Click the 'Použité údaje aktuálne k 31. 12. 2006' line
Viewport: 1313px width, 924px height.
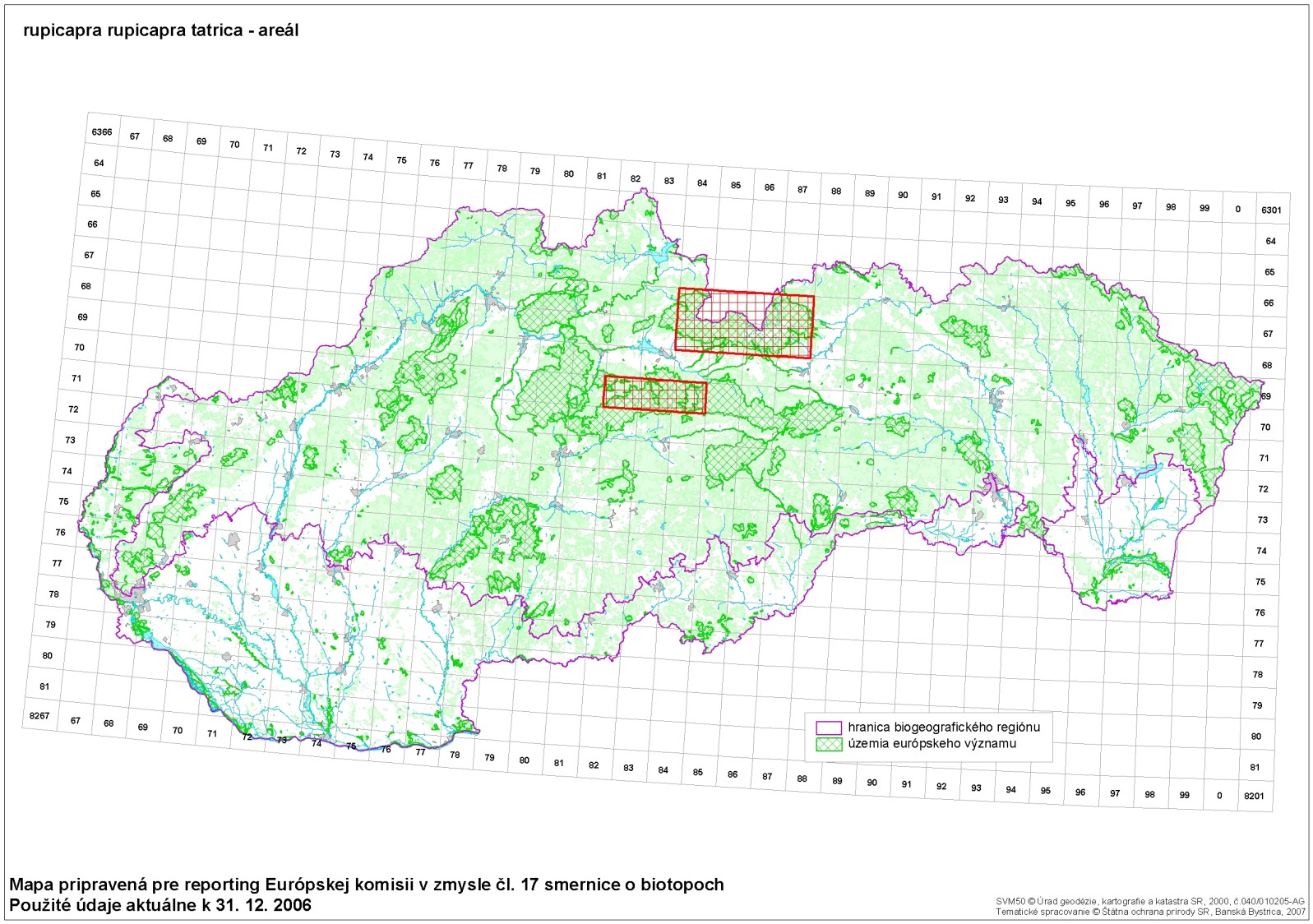160,905
